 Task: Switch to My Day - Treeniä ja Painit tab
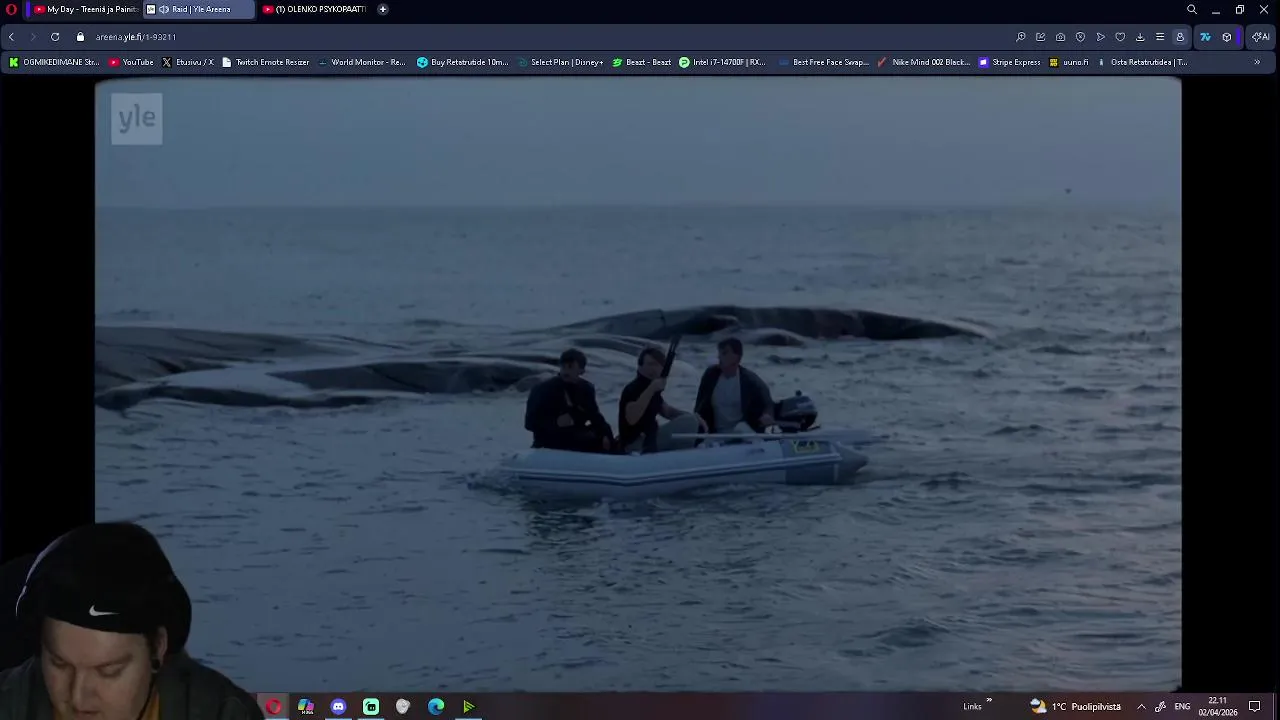click(84, 9)
